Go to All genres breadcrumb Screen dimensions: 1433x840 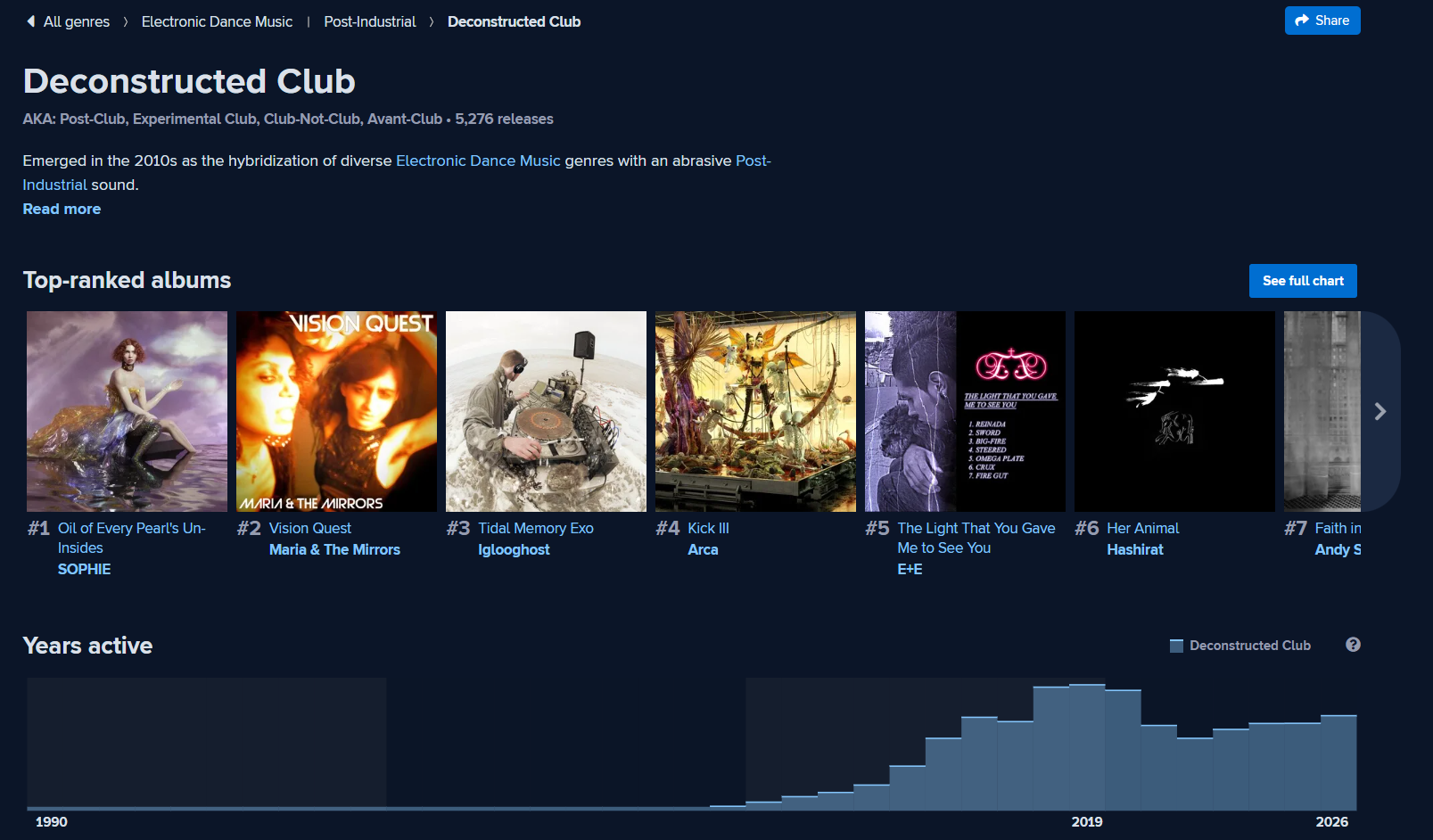(x=77, y=21)
